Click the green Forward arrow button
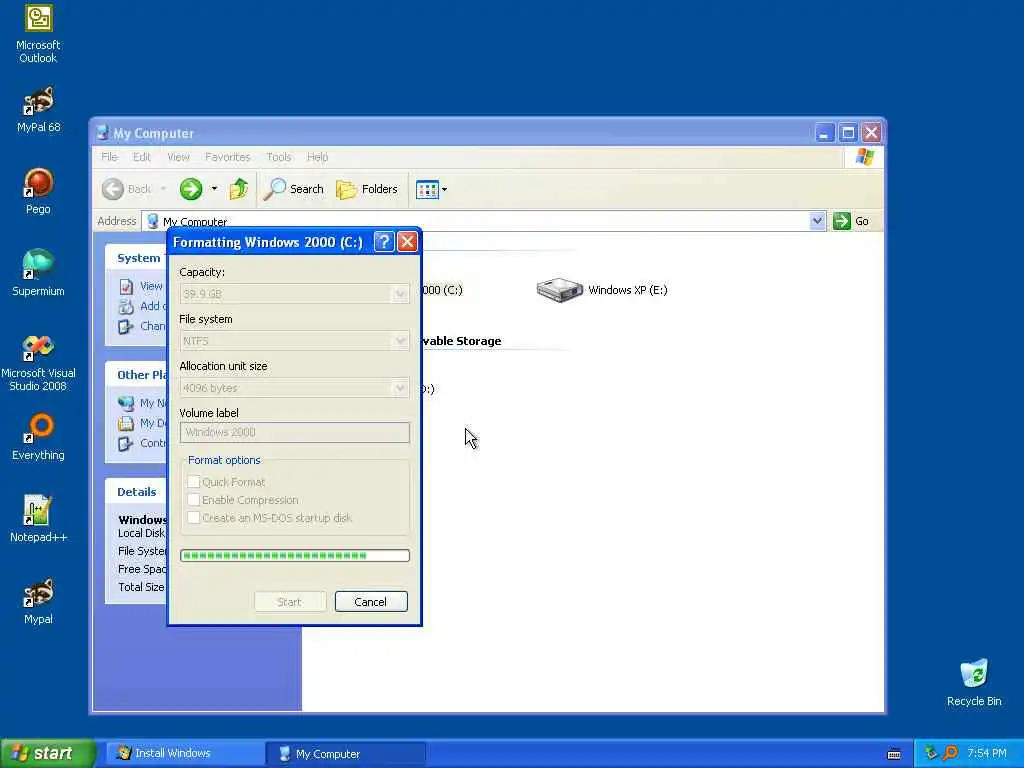1024x768 pixels. (191, 189)
